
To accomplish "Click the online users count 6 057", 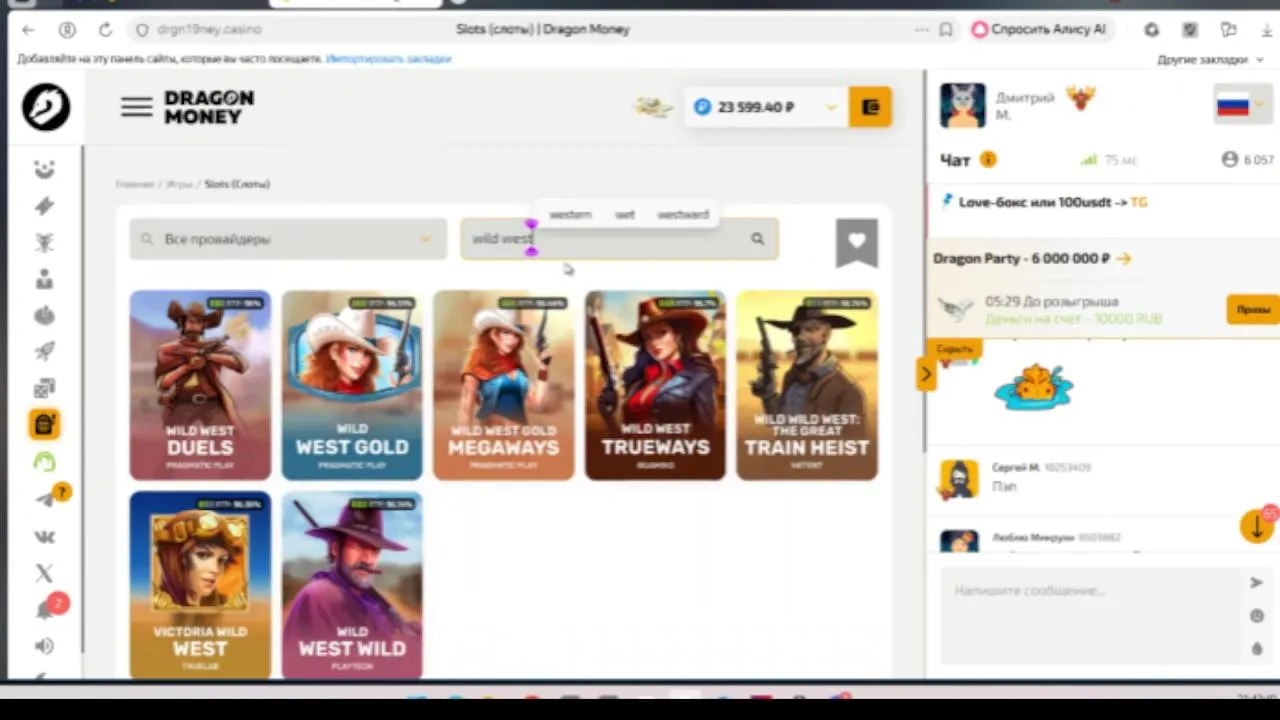I will 1248,160.
